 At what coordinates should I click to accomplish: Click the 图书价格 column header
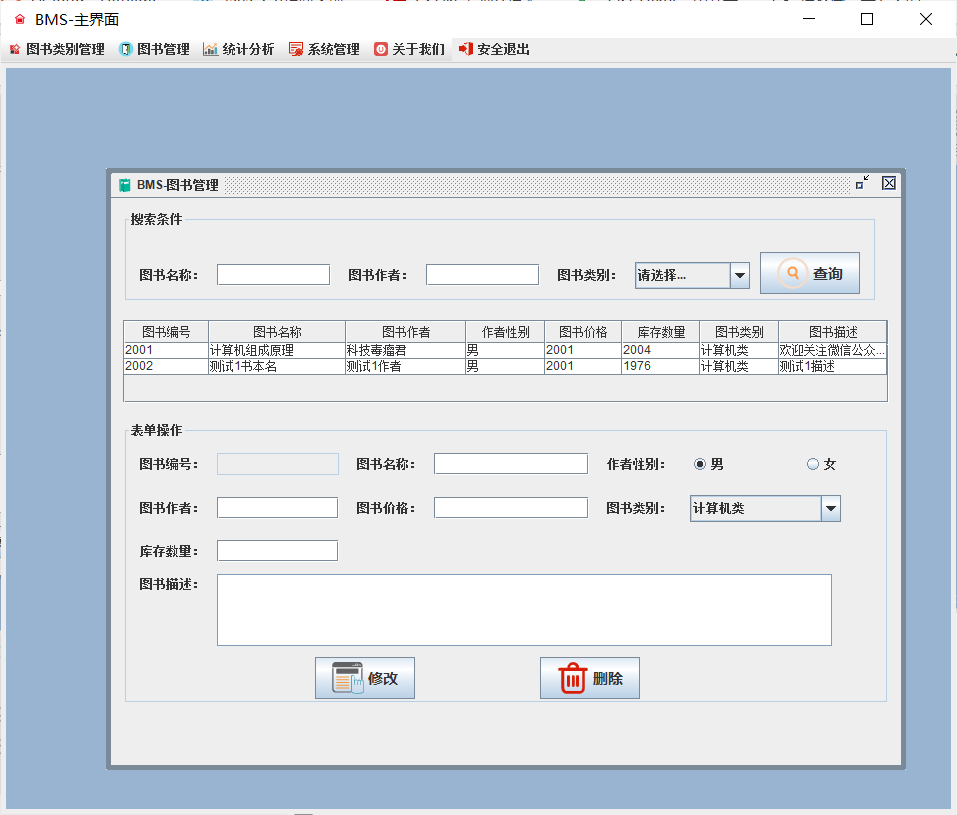click(x=583, y=331)
